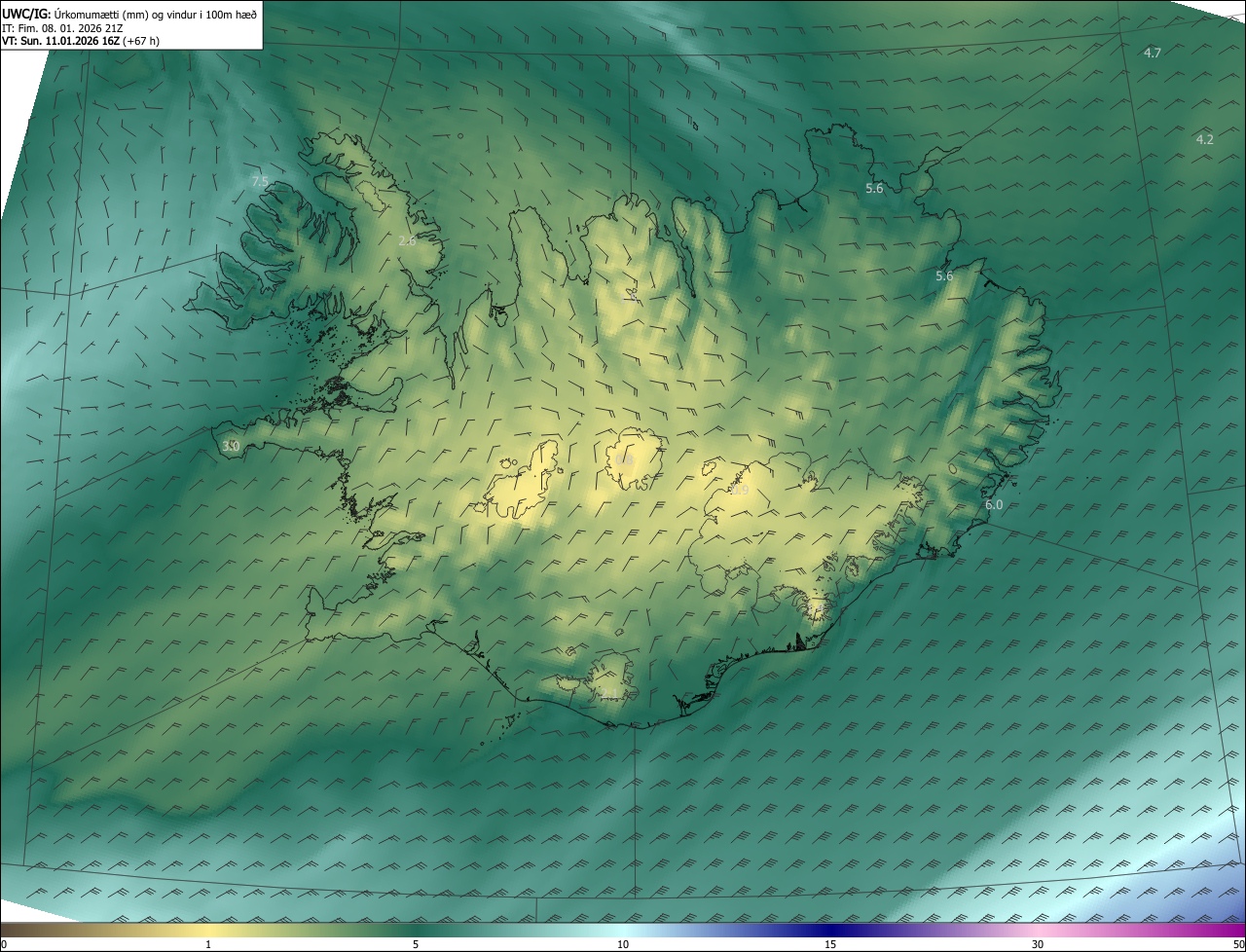Click the faint 0.9 label on the map
The height and width of the screenshot is (952, 1246).
point(740,491)
